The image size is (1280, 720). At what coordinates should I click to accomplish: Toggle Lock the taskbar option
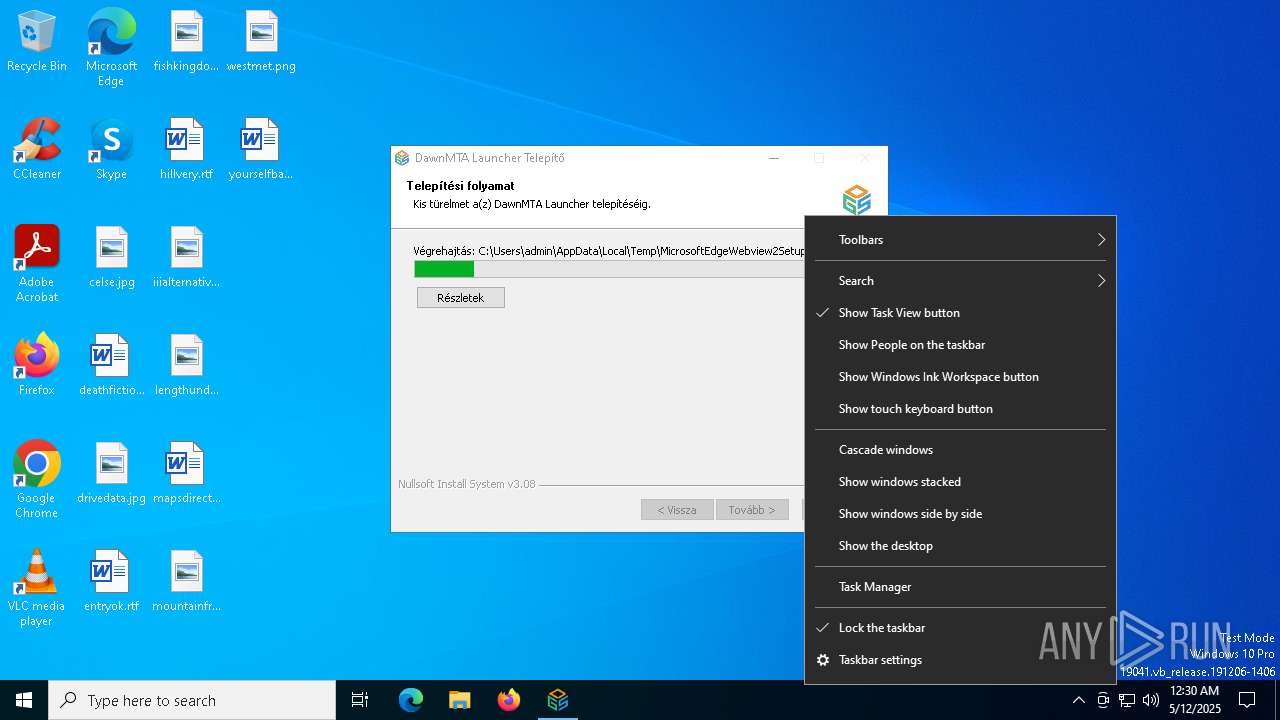pyautogui.click(x=960, y=628)
